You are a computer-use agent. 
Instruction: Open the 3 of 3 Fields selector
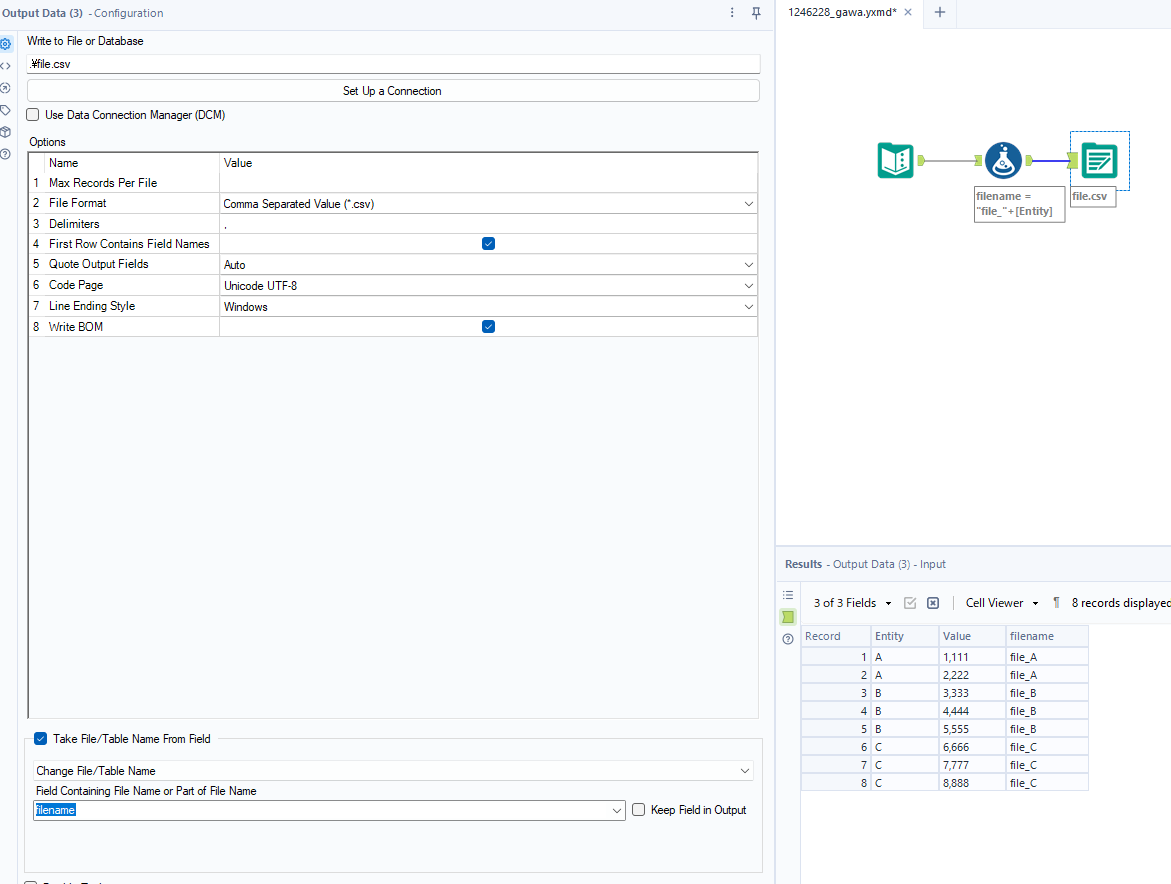(x=852, y=603)
